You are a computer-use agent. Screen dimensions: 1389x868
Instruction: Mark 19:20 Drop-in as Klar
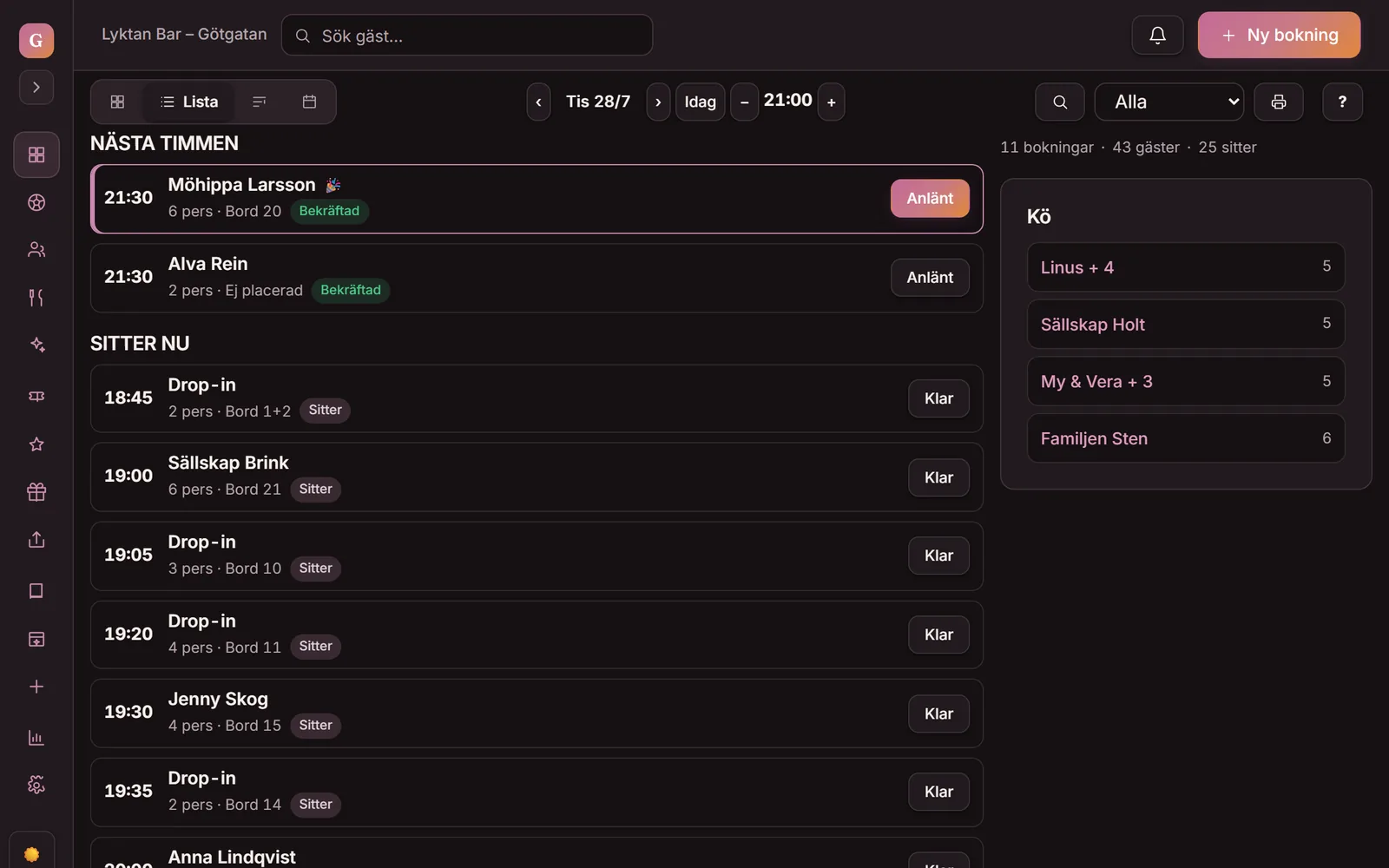[x=938, y=635]
